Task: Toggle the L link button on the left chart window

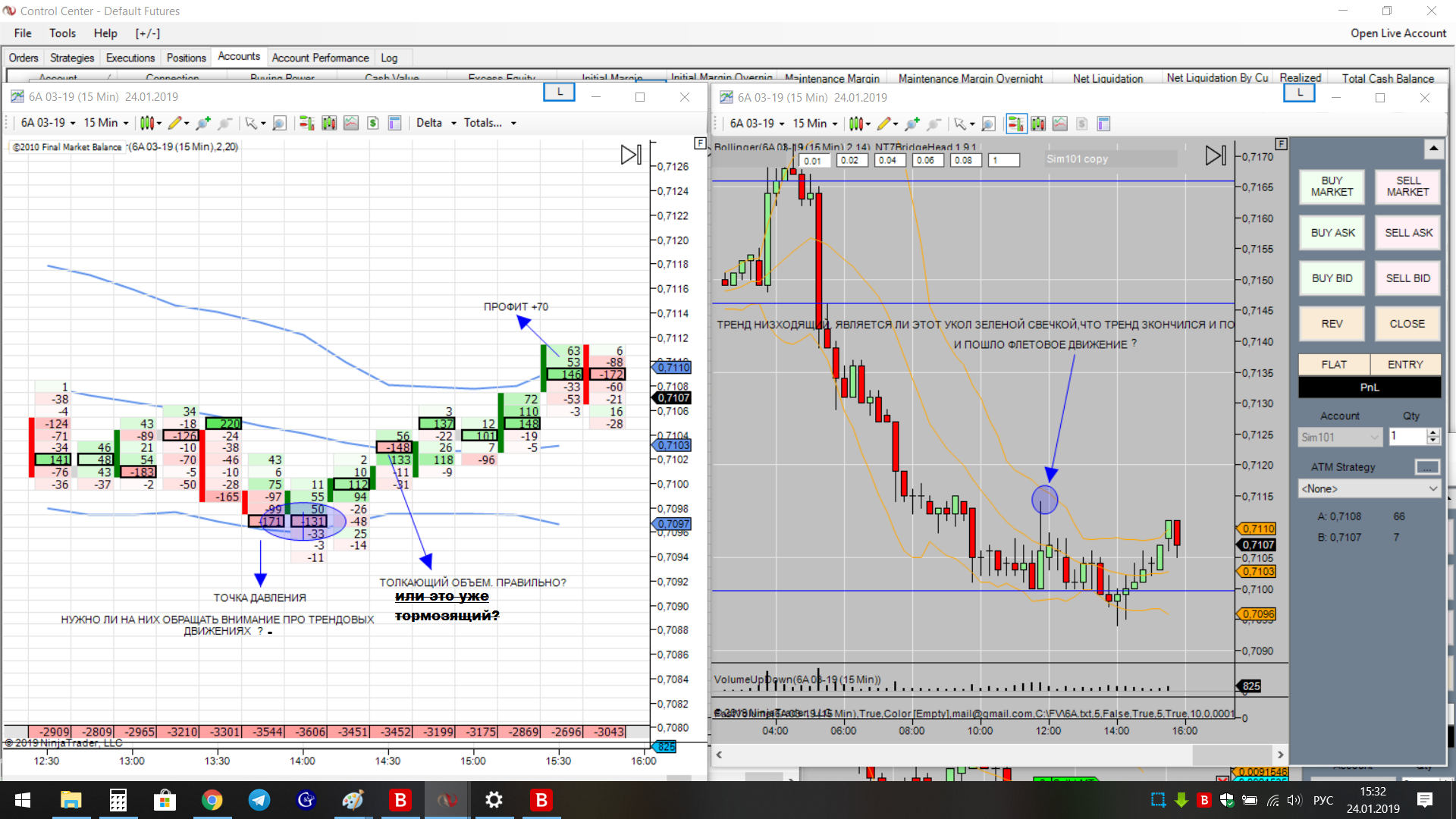Action: (560, 92)
